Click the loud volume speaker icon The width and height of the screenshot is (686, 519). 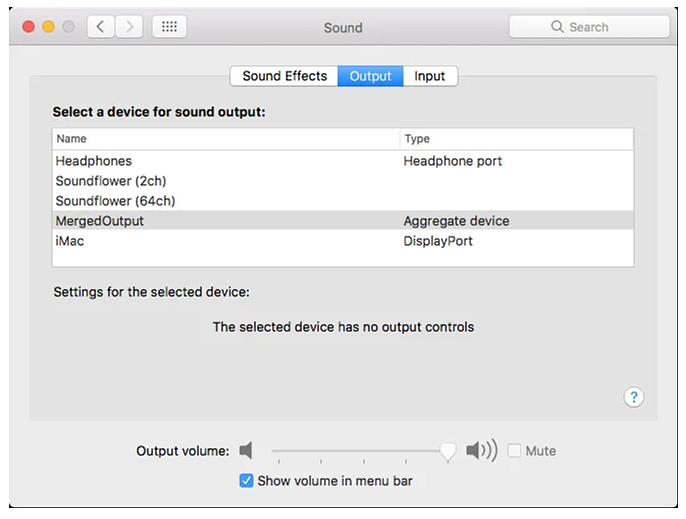tap(481, 451)
